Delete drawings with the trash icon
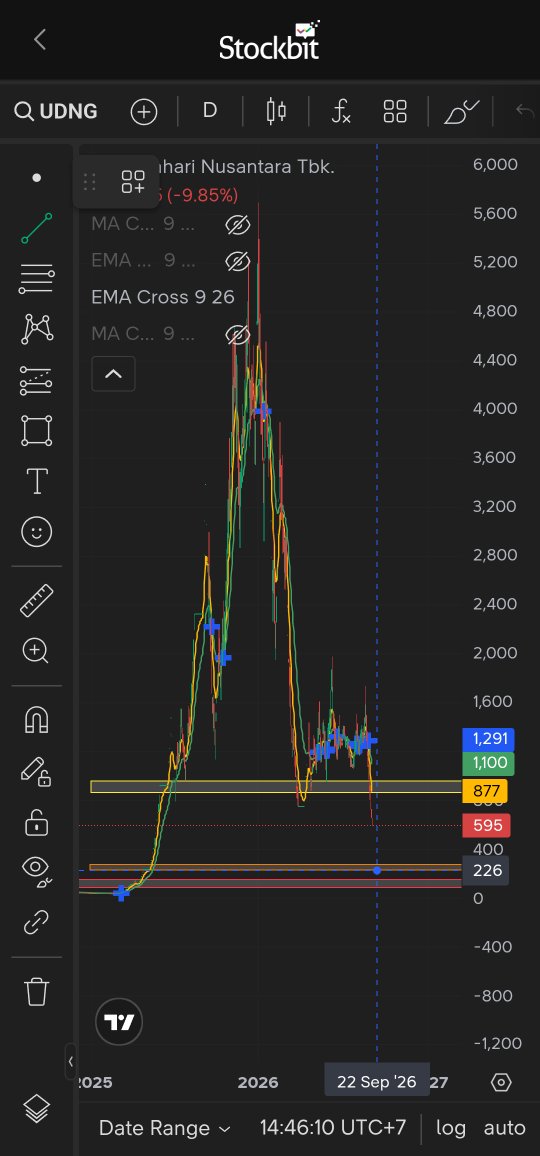The image size is (540, 1156). click(x=37, y=991)
